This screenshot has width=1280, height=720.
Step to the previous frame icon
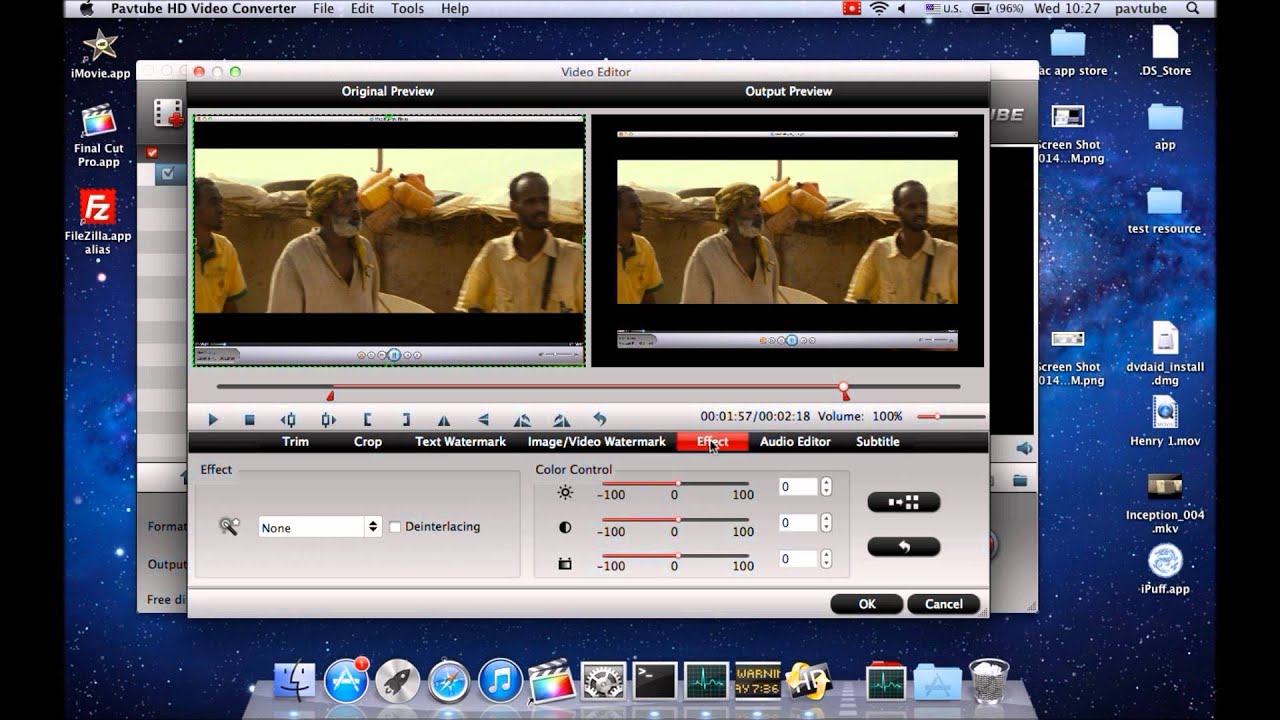coord(288,420)
